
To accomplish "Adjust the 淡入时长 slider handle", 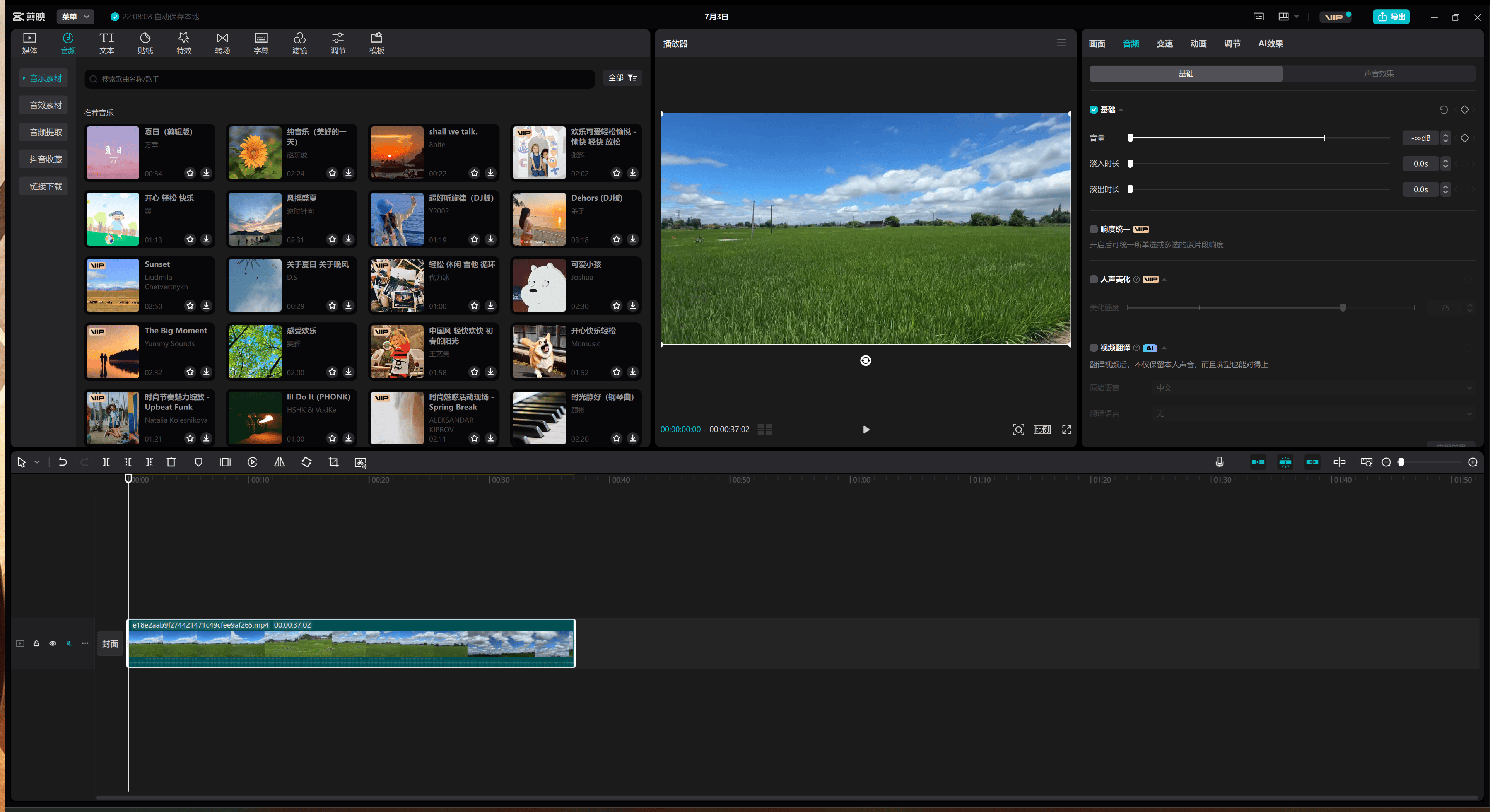I will point(1130,164).
